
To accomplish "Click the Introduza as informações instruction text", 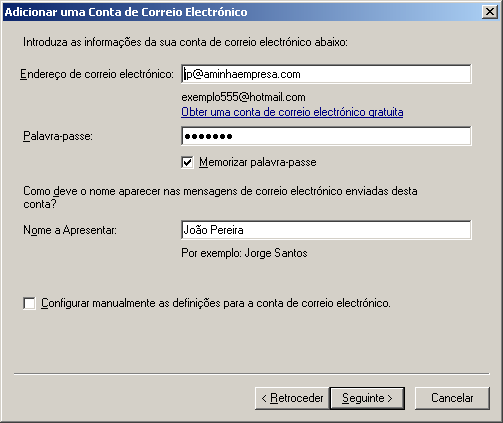I will tap(185, 42).
